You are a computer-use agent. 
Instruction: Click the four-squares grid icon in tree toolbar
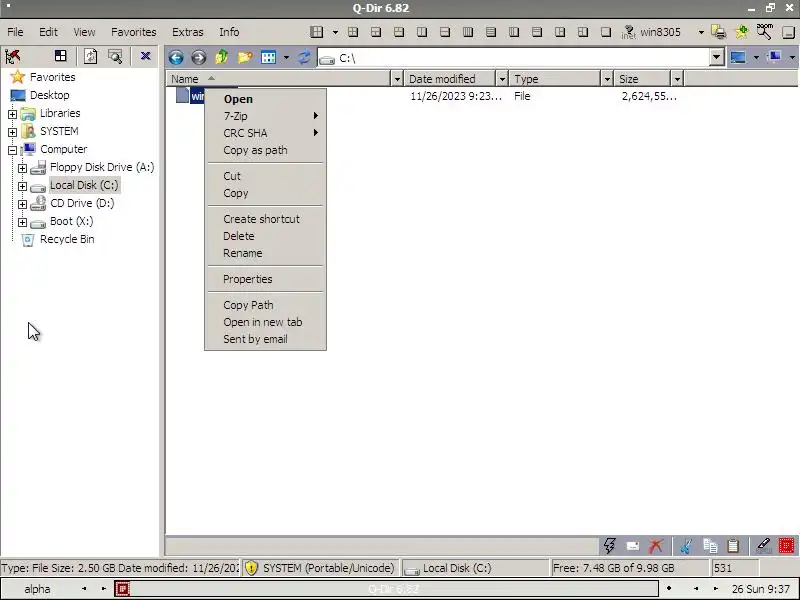tap(61, 56)
